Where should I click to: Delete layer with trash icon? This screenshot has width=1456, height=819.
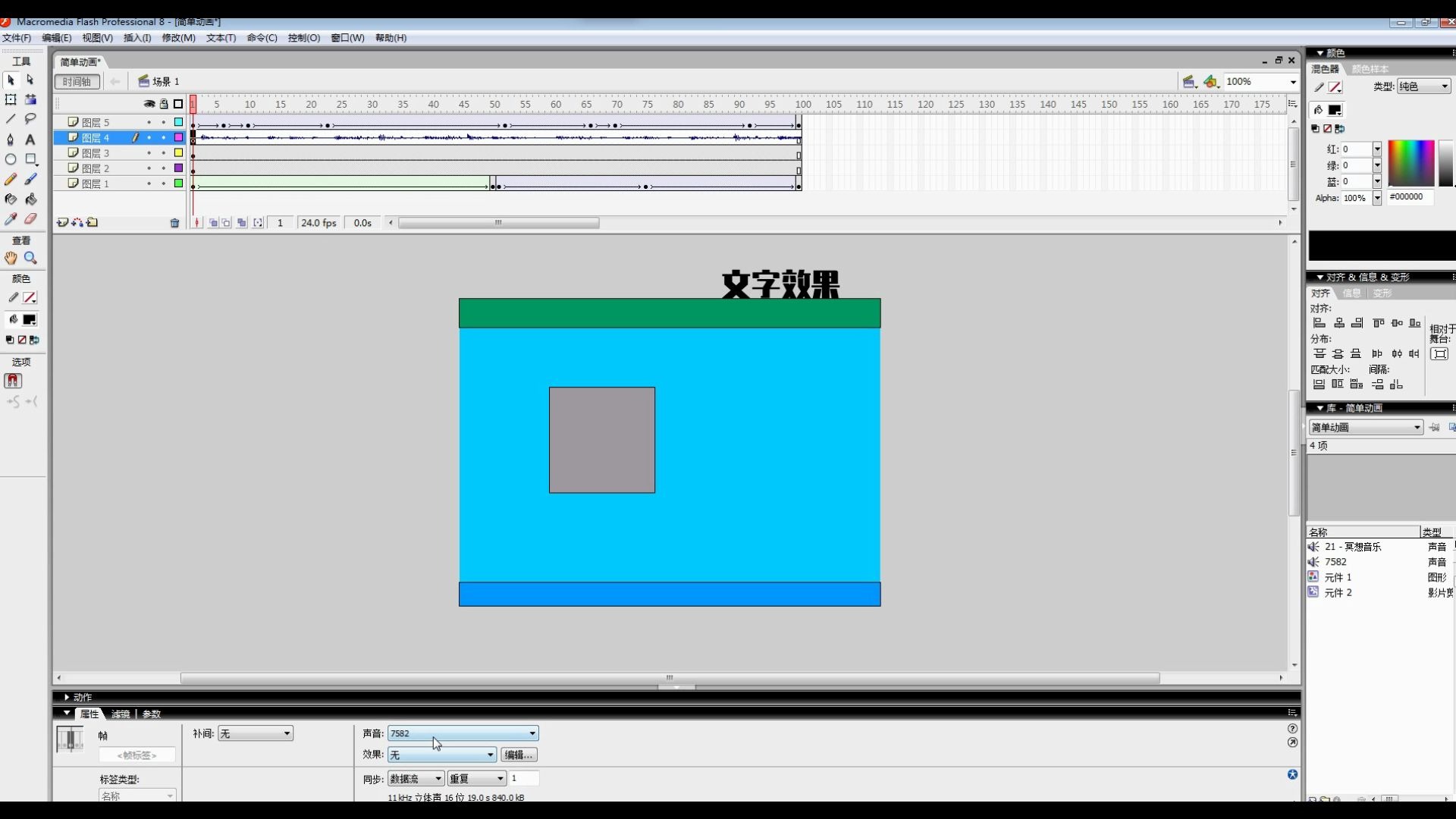point(174,223)
